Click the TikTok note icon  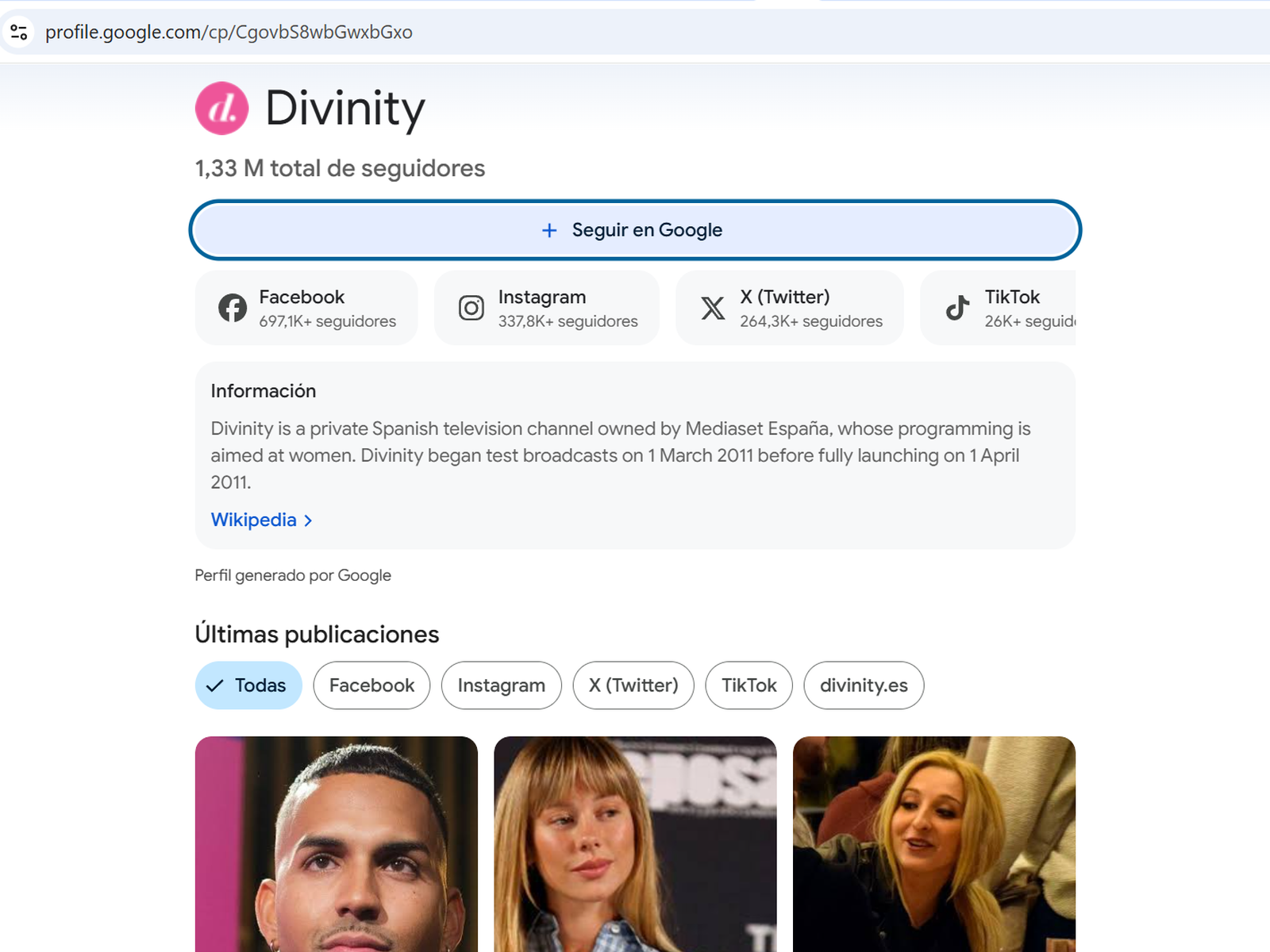pos(956,308)
